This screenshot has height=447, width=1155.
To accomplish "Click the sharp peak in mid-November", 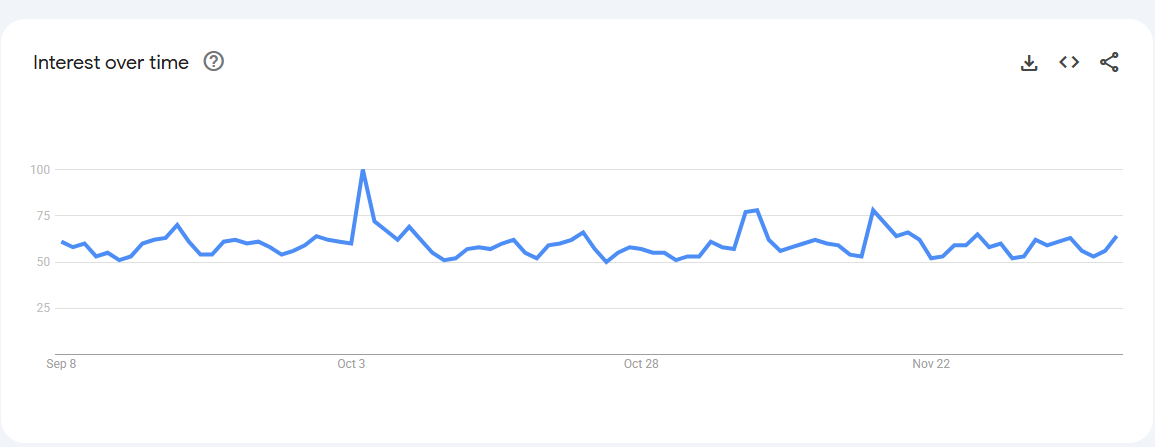I will pyautogui.click(x=873, y=210).
